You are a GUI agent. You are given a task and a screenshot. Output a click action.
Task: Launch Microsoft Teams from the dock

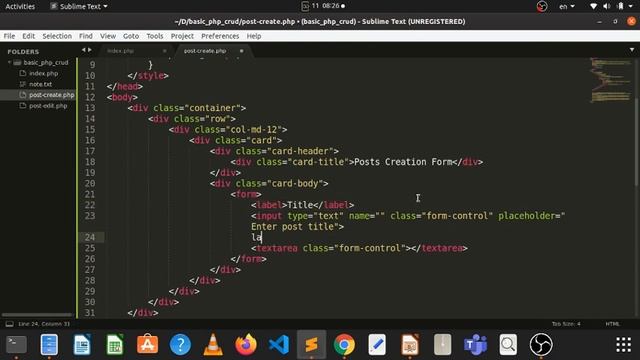[x=475, y=345]
